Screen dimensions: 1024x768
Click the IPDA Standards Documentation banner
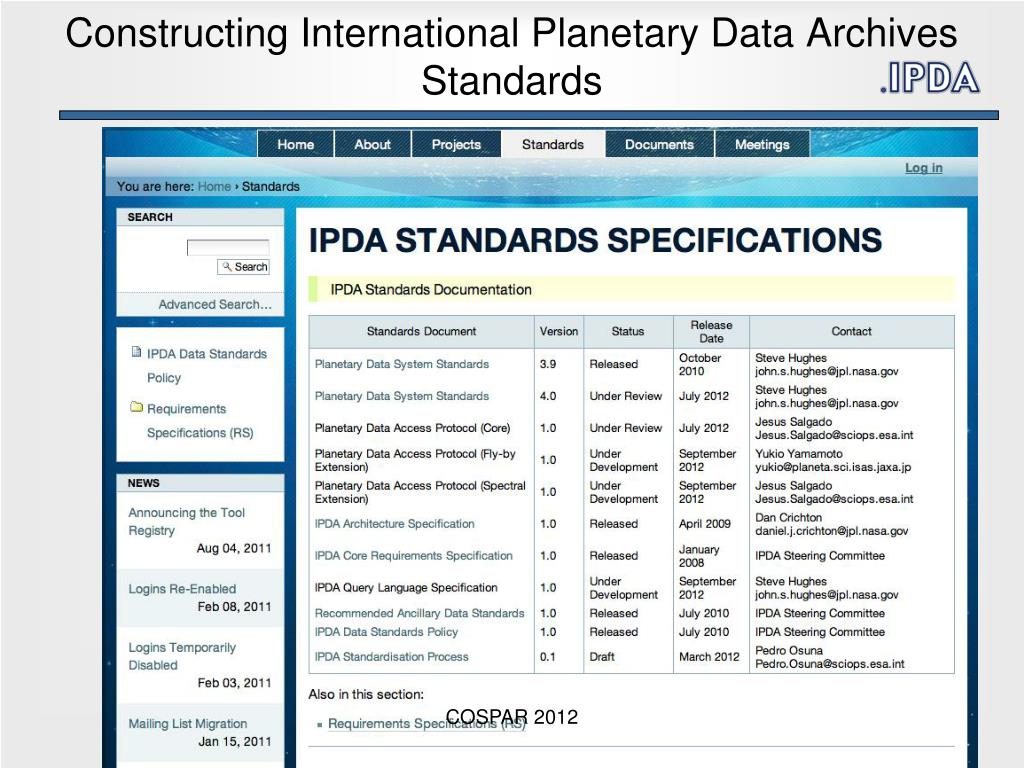pos(632,289)
